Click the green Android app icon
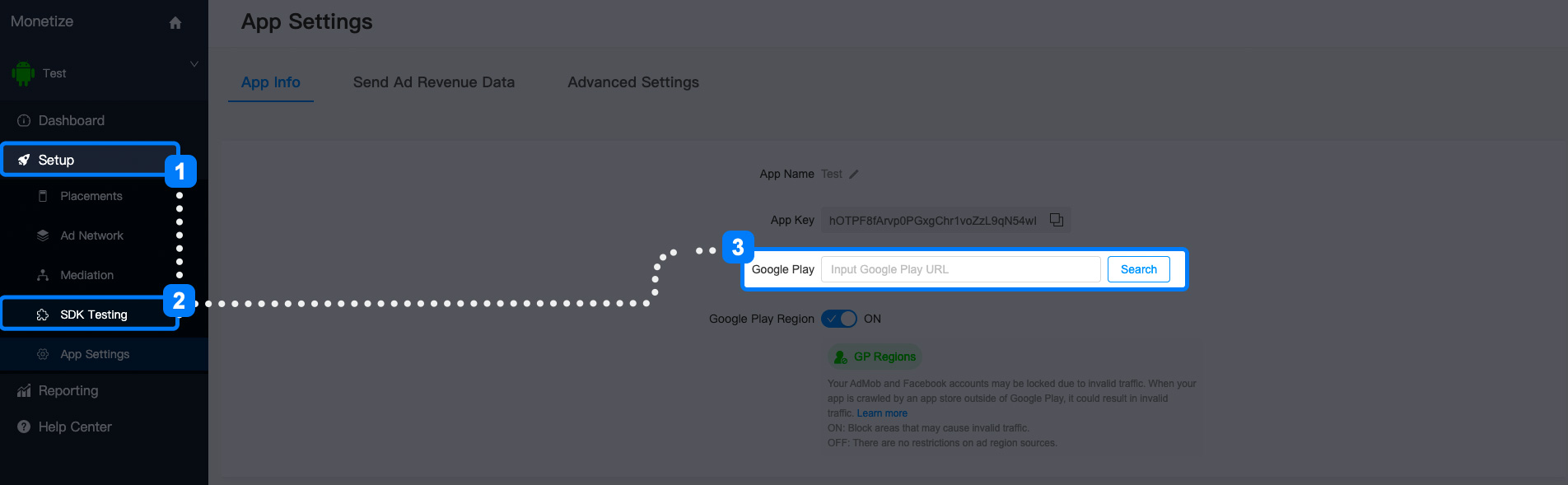 point(23,73)
